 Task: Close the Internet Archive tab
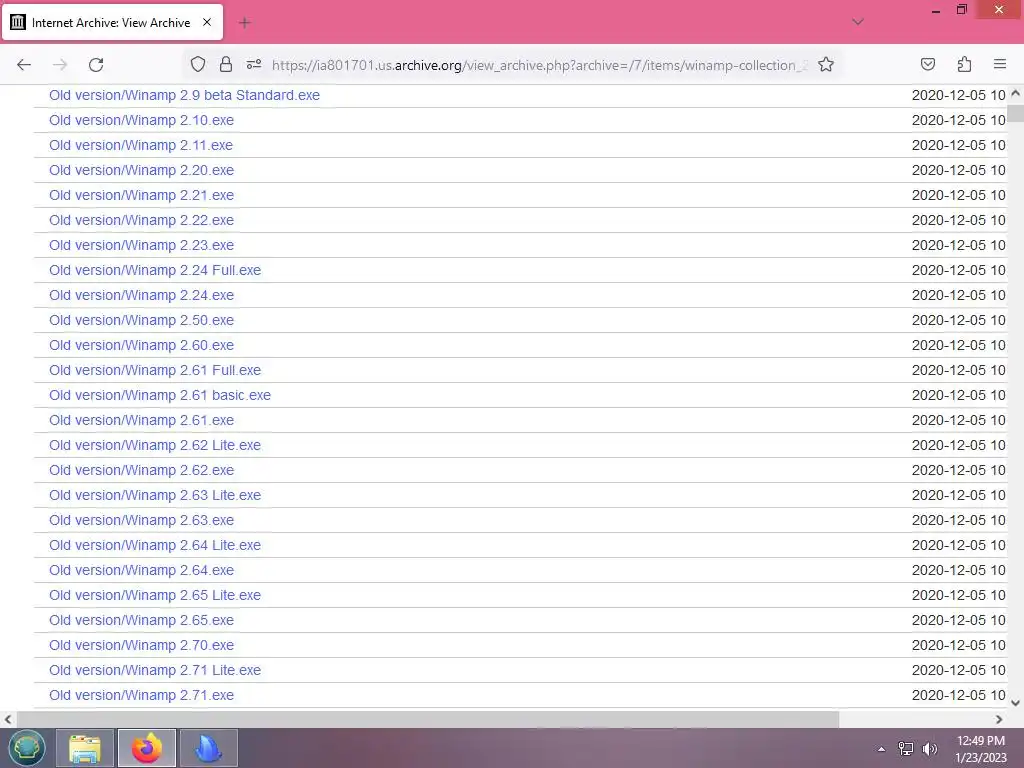click(207, 22)
